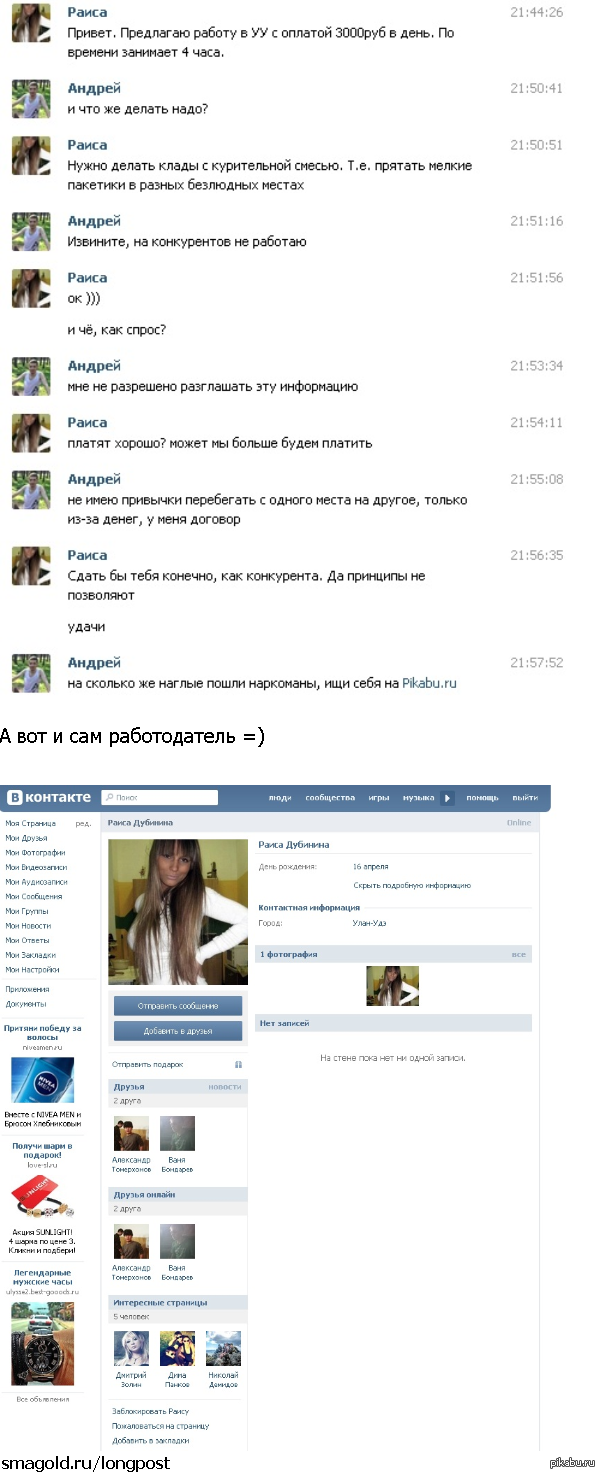Viewport: 600px width, 1474px height.
Task: Open Дмитрий Зорин's avatar in Интересные страницы
Action: tap(131, 1348)
